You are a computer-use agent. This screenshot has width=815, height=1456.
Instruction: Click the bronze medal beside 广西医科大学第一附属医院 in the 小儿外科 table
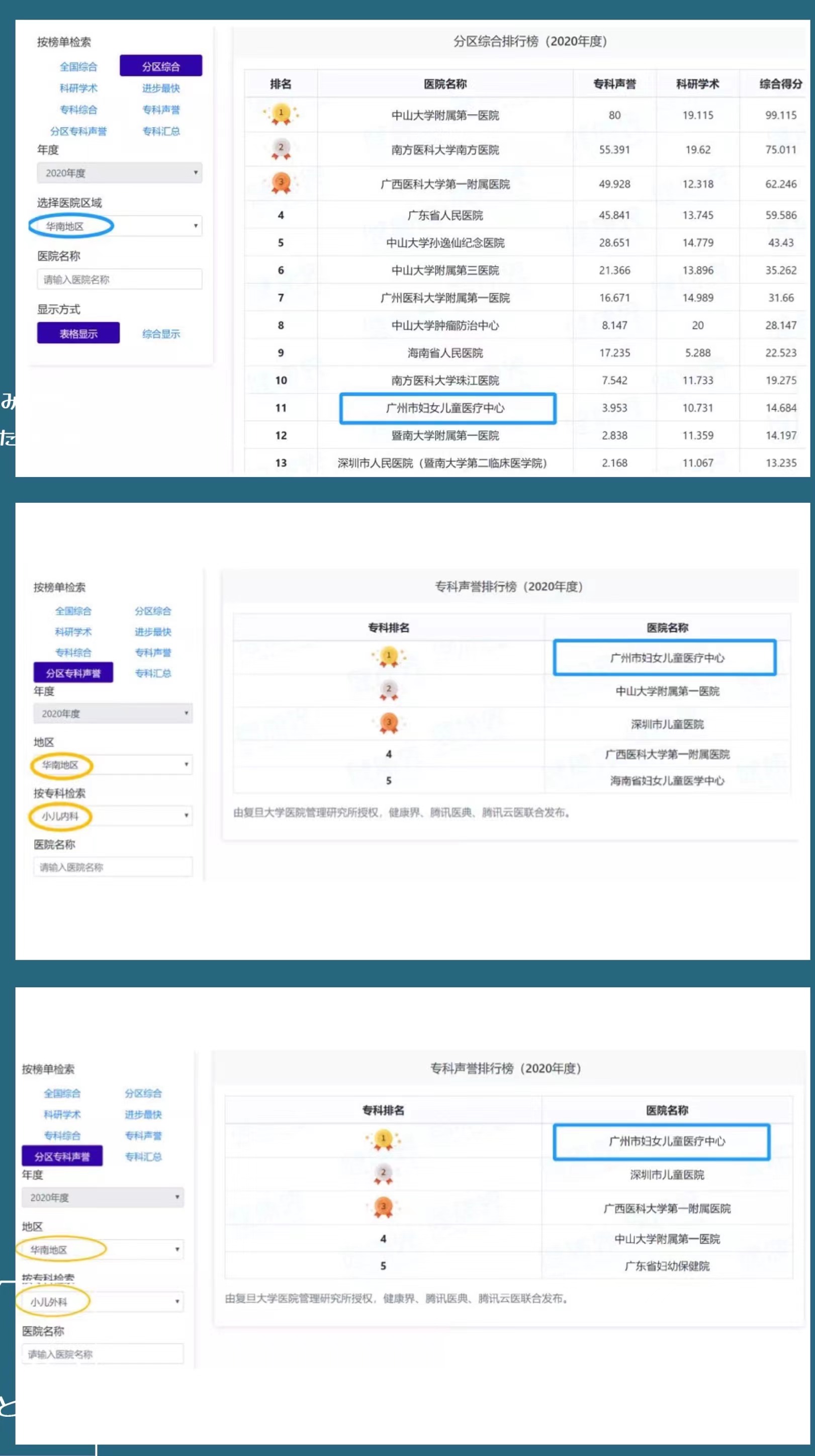383,1208
